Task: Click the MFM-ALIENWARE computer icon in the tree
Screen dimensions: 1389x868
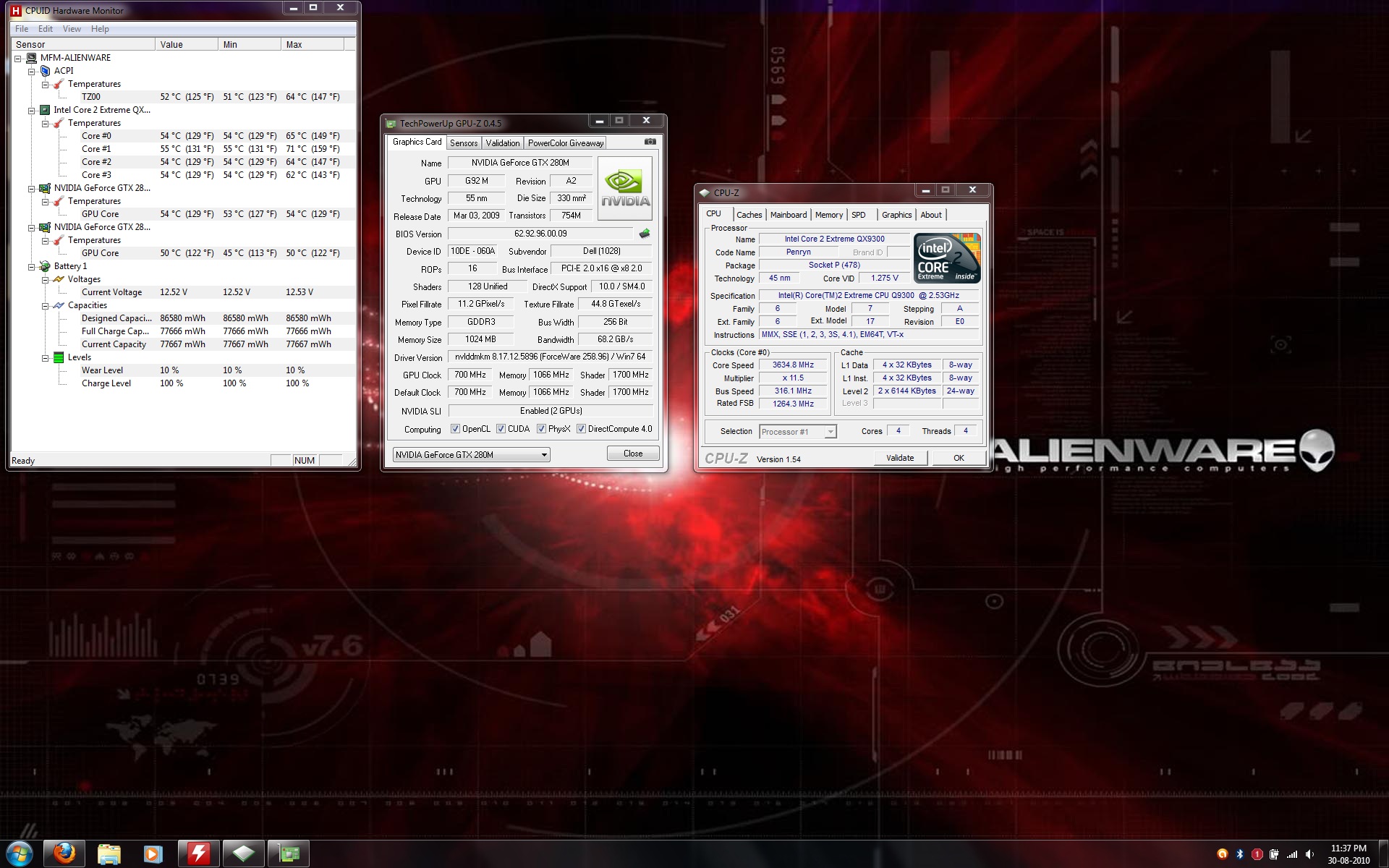Action: tap(32, 58)
